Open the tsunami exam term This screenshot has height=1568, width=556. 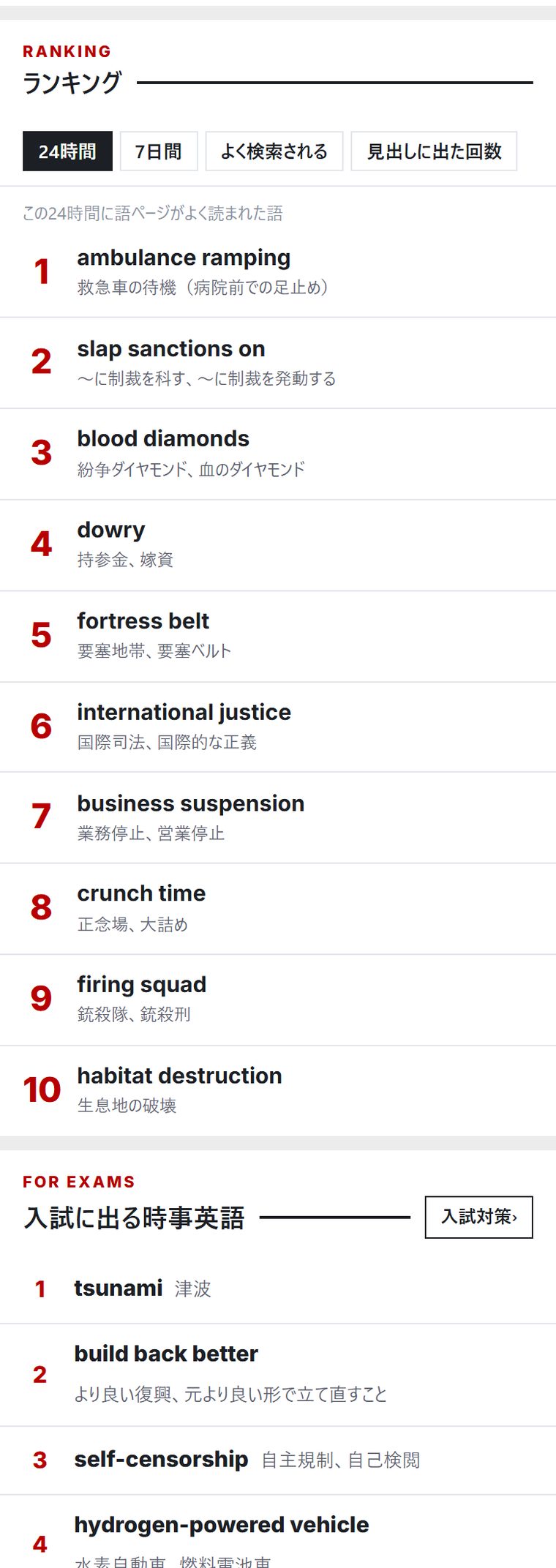coord(278,1288)
